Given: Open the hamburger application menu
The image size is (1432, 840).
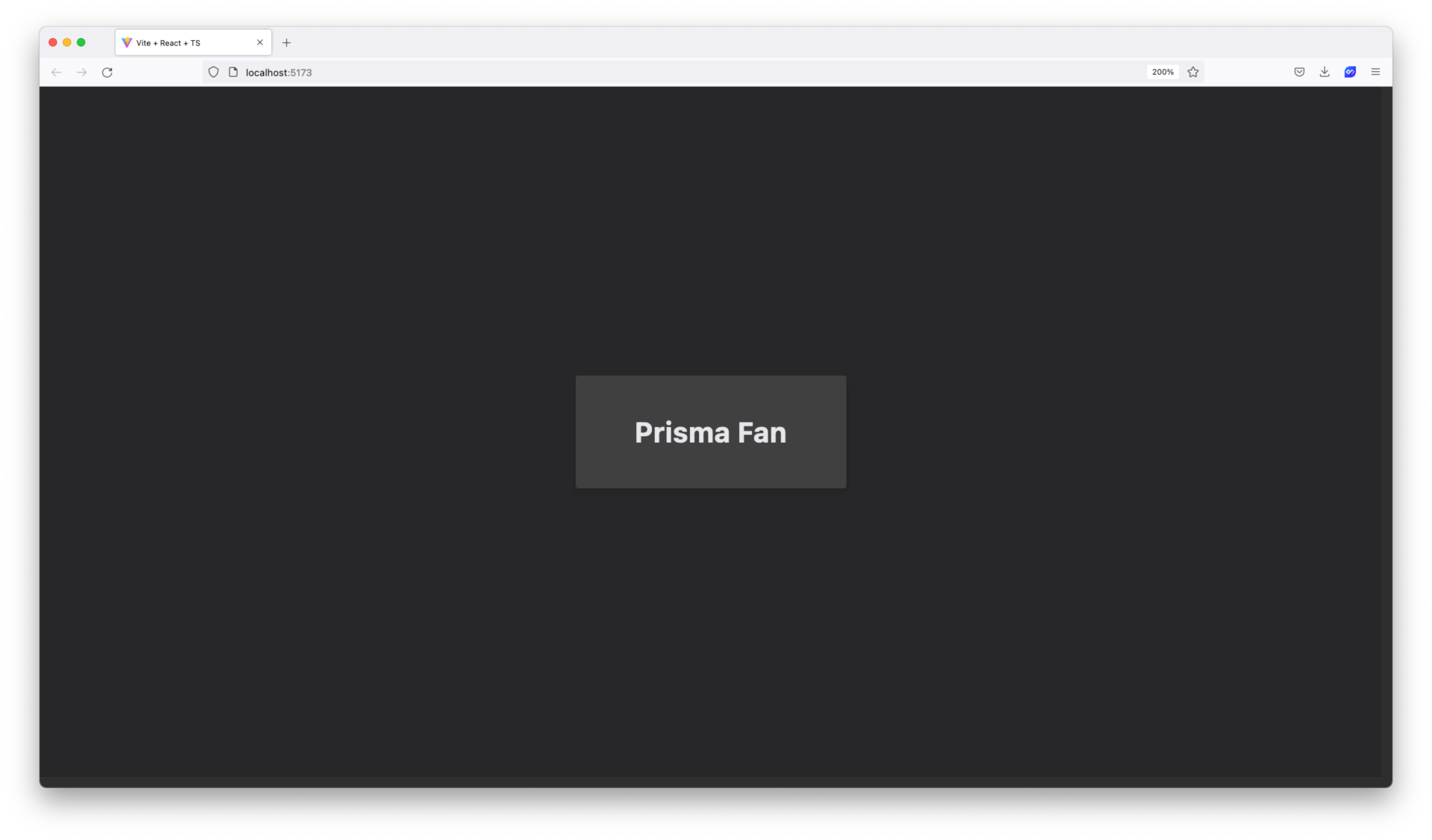Looking at the screenshot, I should [x=1375, y=72].
